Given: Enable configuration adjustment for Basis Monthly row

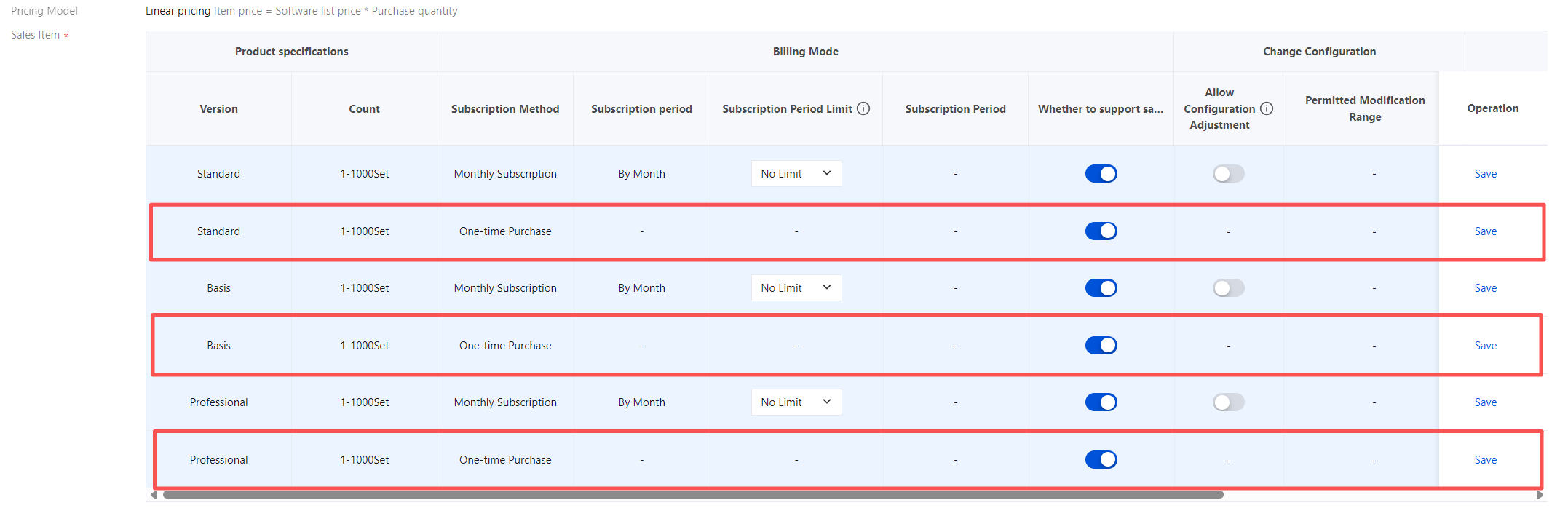Looking at the screenshot, I should [x=1228, y=288].
